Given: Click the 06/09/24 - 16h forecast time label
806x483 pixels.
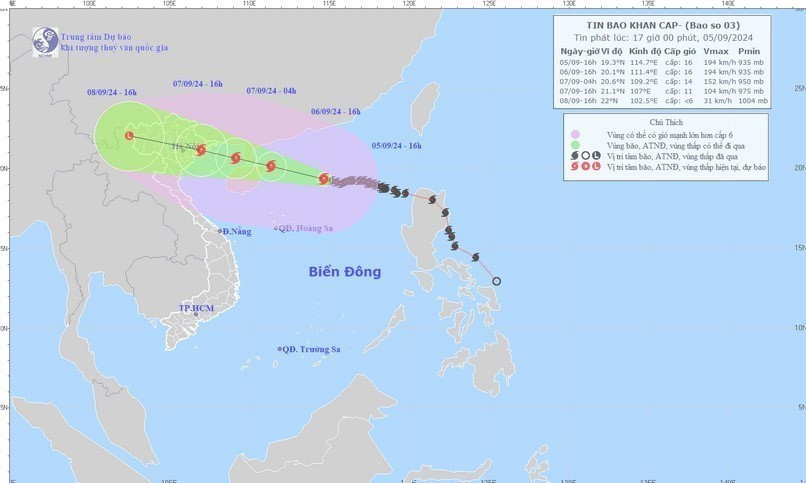Looking at the screenshot, I should pos(336,112).
